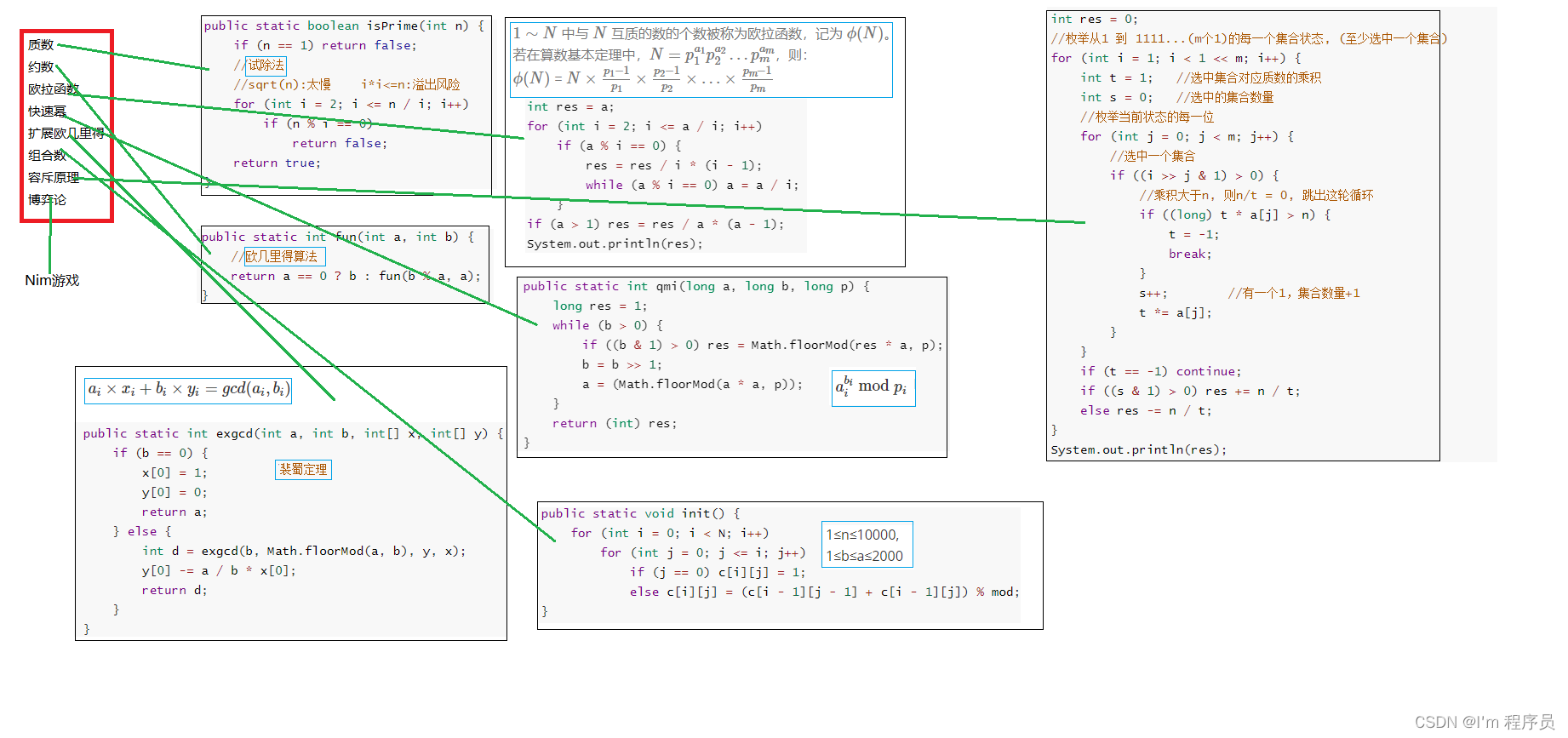This screenshot has height=738, width=1568.
Task: Click "if (a > 1) res = res / a" line
Action: click(655, 224)
